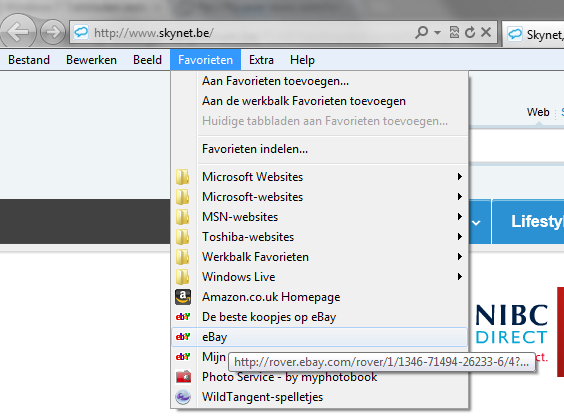Click eBay icon beside De beste koopjes
Screen dimensions: 564x419
(183, 317)
